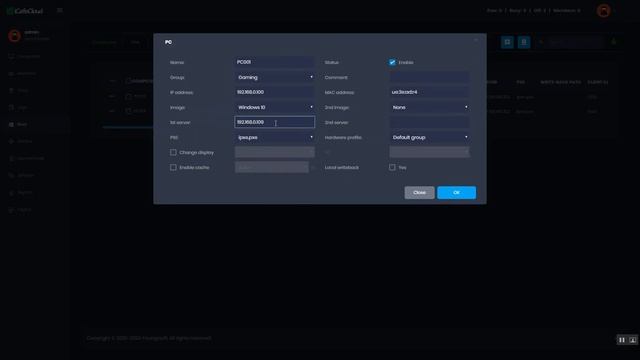Image resolution: width=640 pixels, height=360 pixels.
Task: Enable the Change display checkbox
Action: coord(173,152)
